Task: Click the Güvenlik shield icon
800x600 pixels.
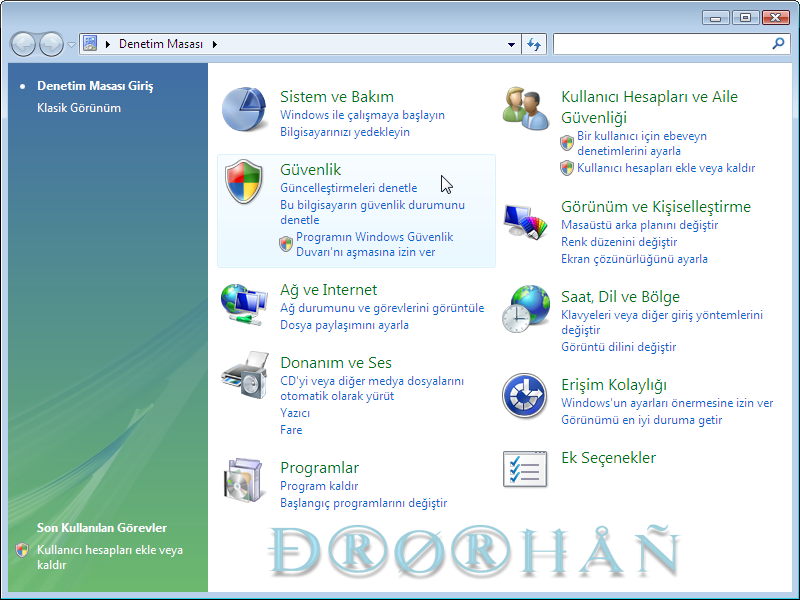Action: (244, 181)
